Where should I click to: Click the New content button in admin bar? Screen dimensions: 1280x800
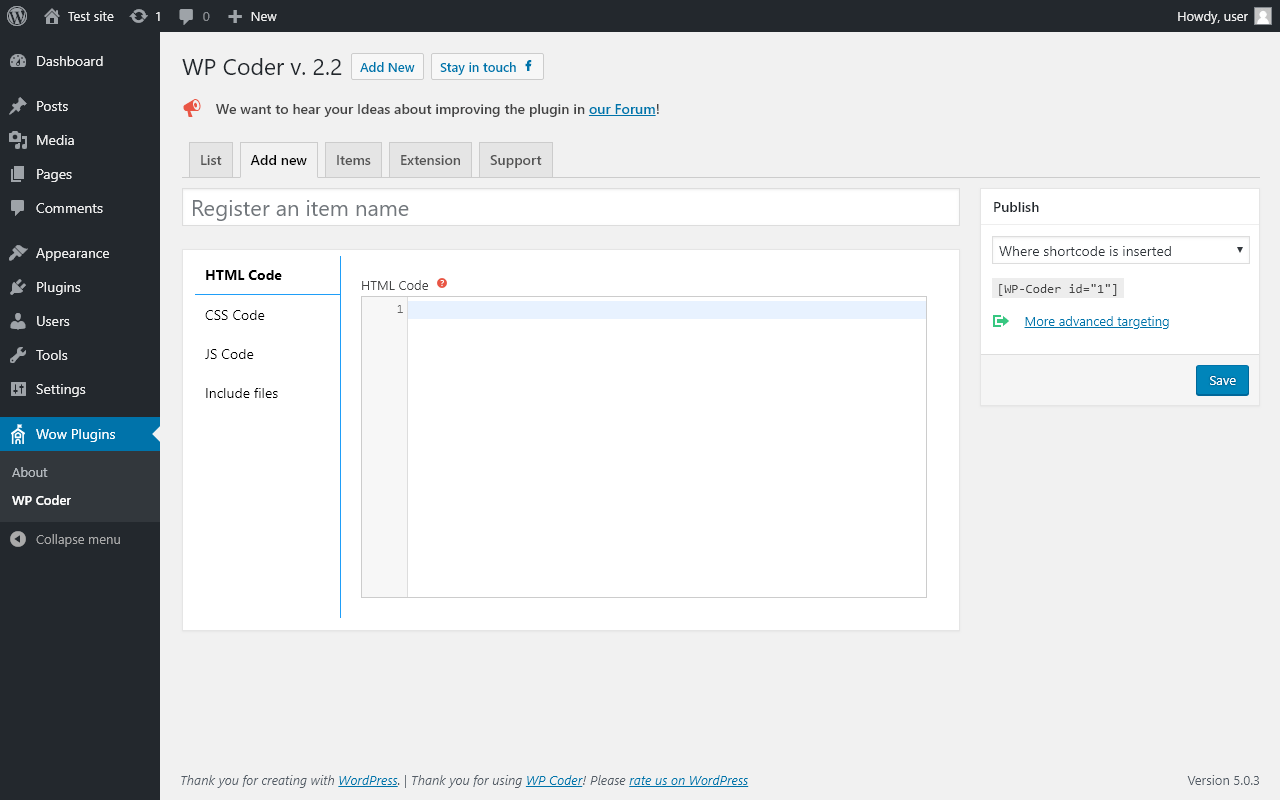252,16
